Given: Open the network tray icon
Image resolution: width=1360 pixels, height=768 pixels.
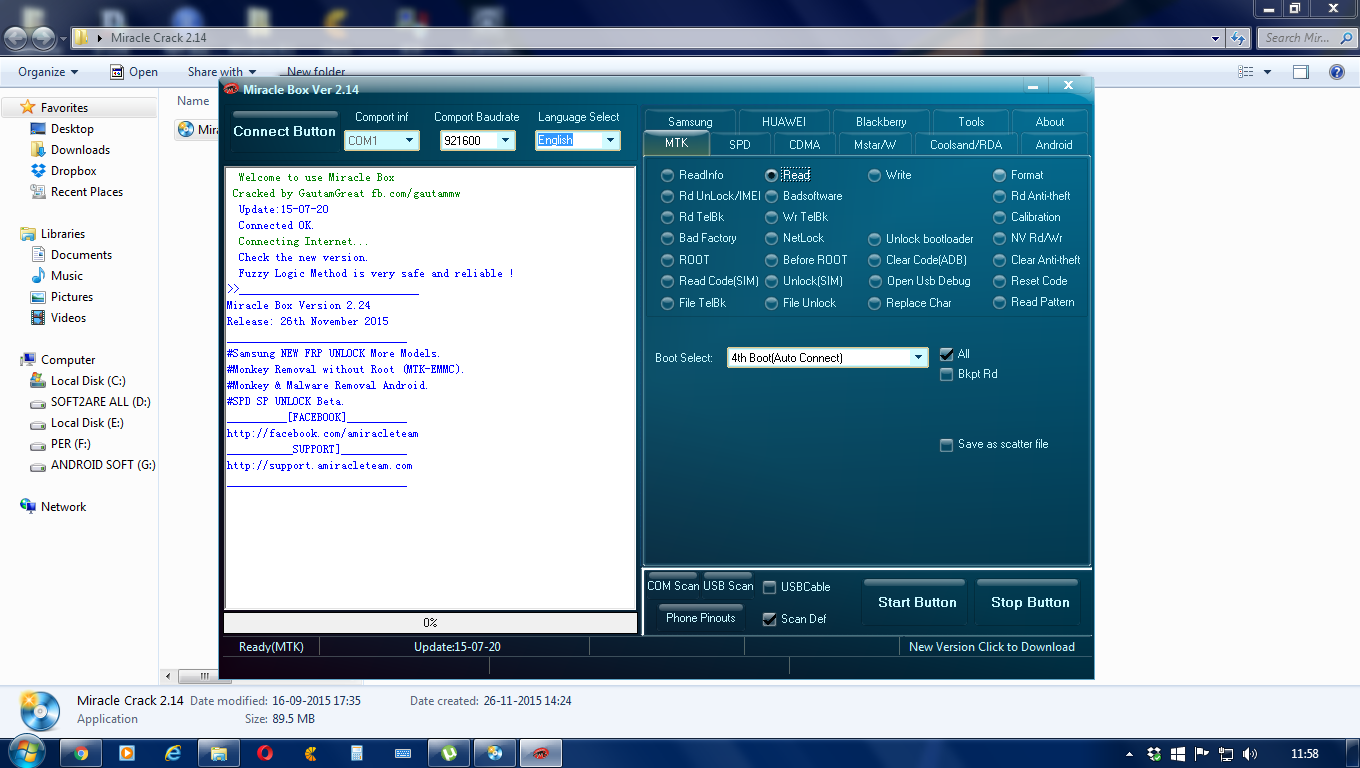Looking at the screenshot, I should pyautogui.click(x=1225, y=754).
